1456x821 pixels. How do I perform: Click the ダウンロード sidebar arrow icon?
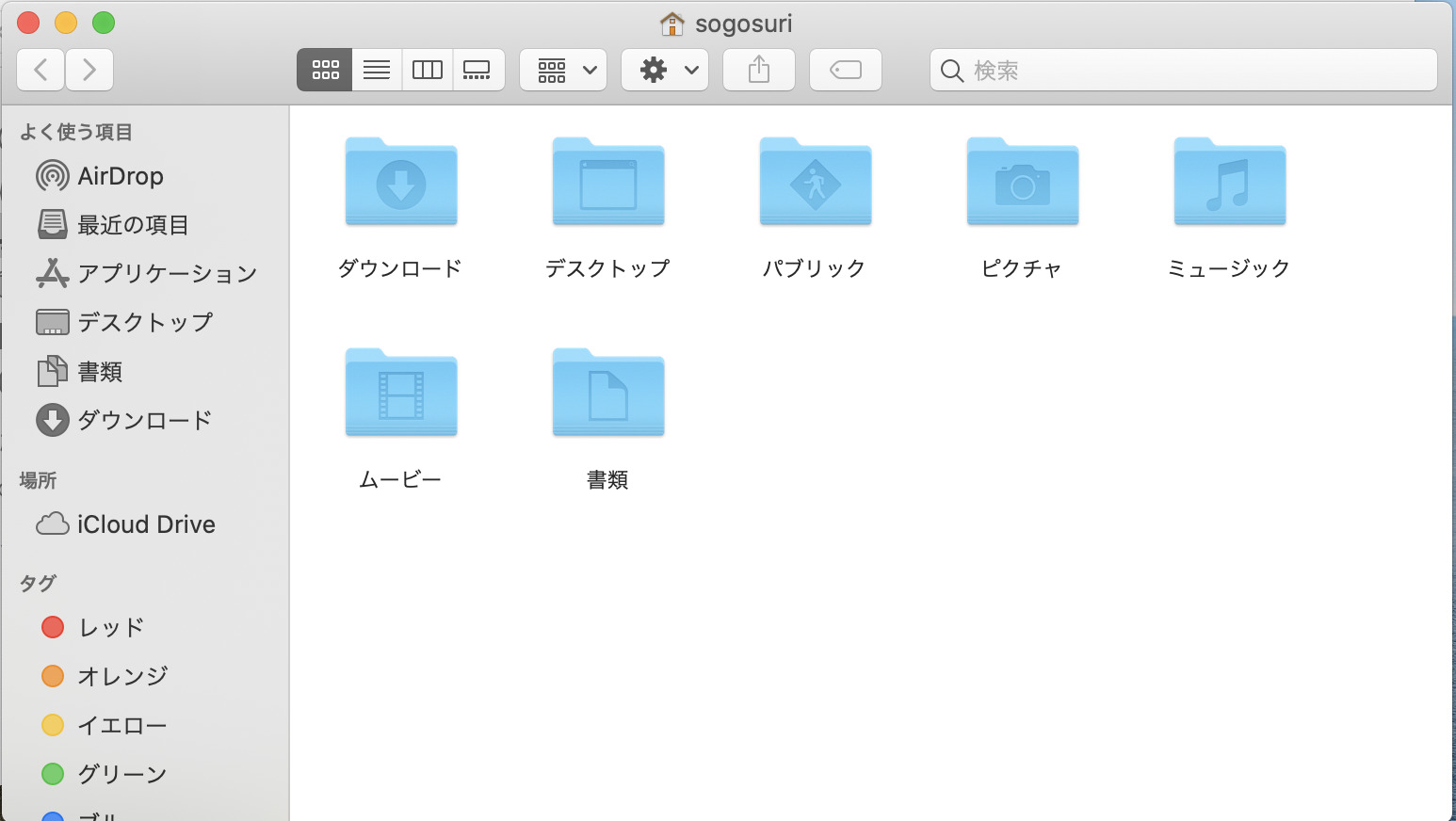point(53,420)
